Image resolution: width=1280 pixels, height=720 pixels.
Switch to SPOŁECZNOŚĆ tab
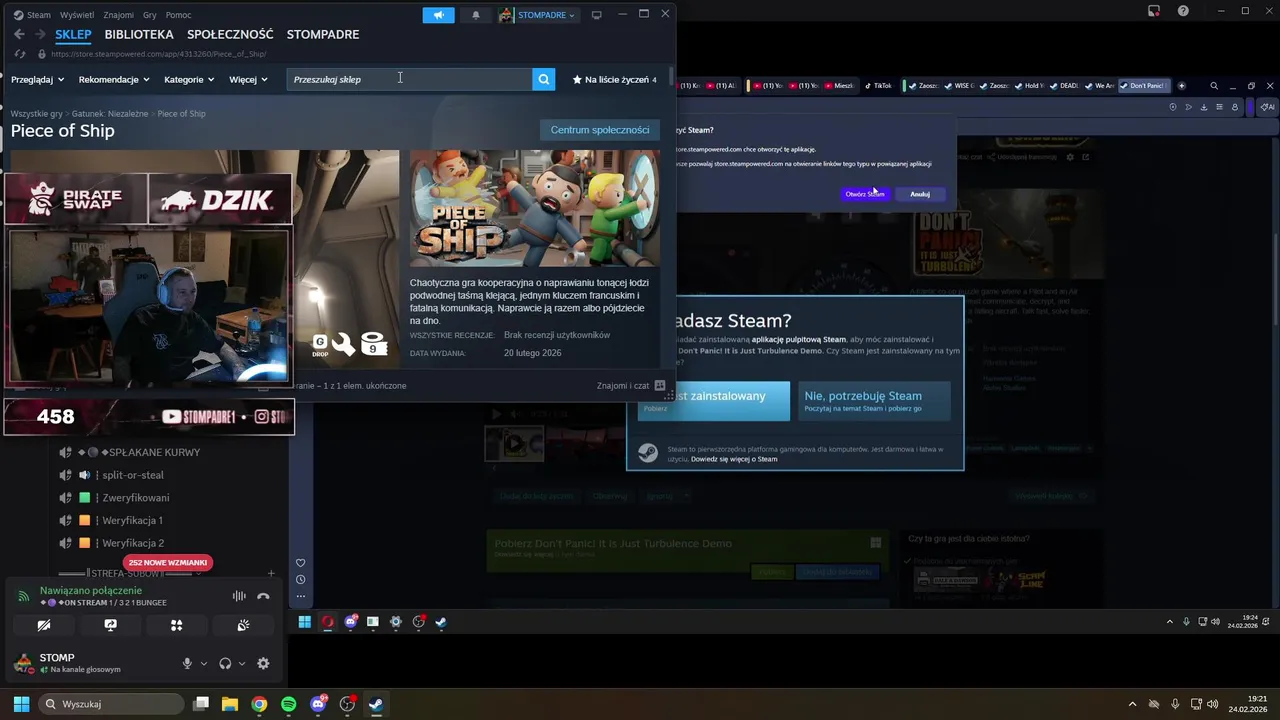[230, 34]
